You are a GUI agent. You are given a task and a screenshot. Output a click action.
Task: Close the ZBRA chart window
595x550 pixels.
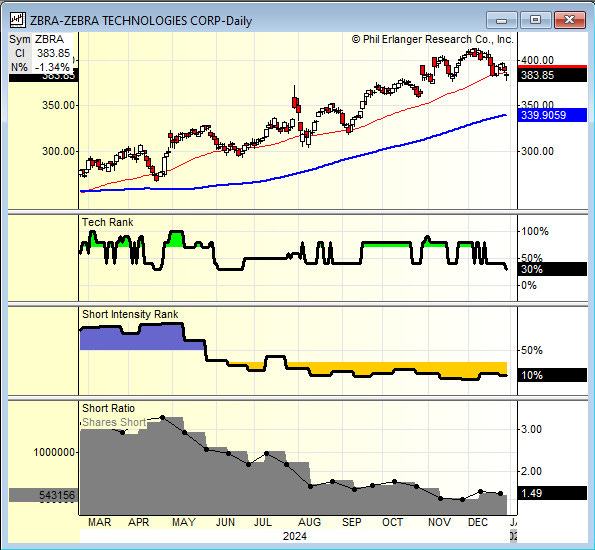(569, 20)
